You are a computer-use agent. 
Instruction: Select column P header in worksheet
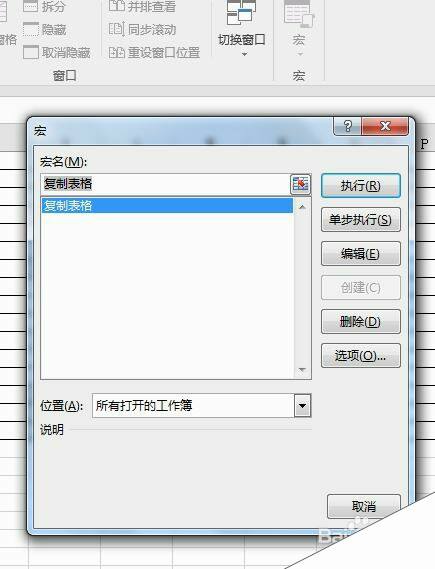click(424, 144)
